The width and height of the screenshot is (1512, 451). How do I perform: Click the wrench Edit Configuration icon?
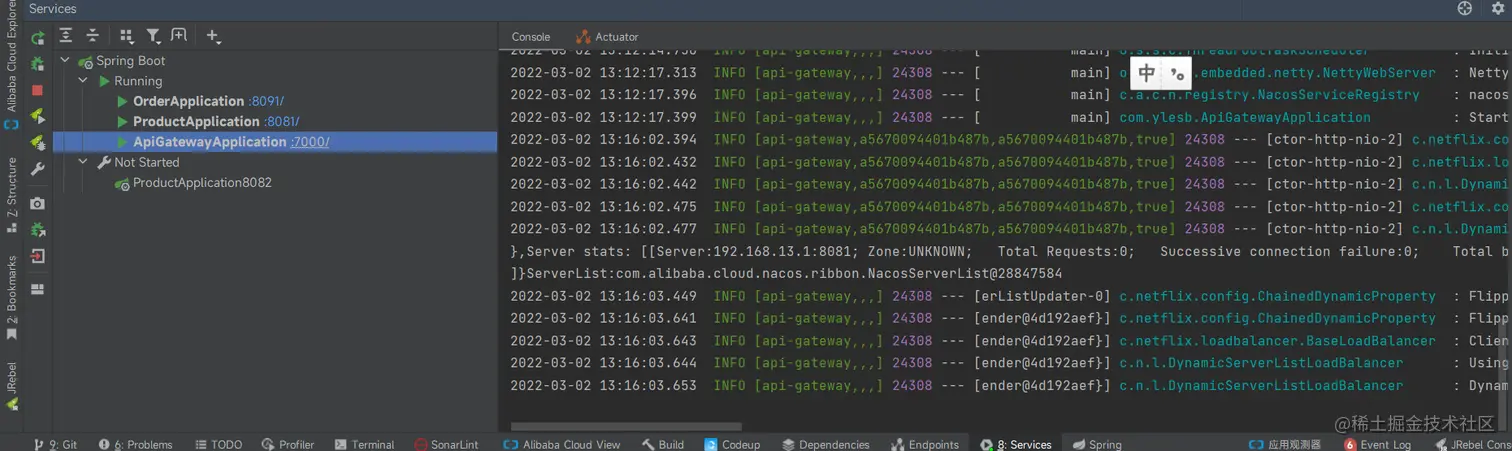pos(38,169)
